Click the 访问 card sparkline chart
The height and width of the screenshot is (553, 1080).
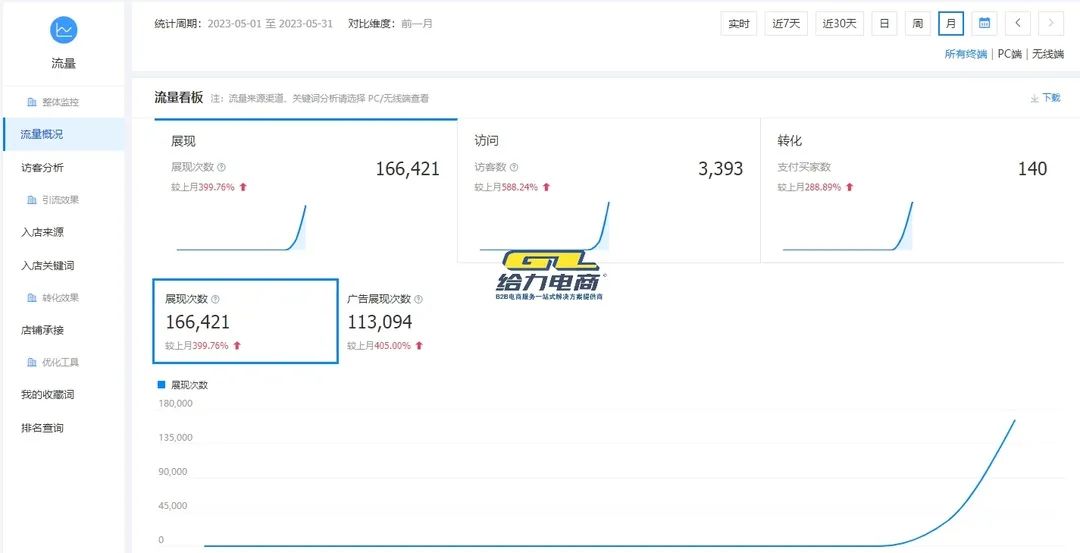pos(545,227)
